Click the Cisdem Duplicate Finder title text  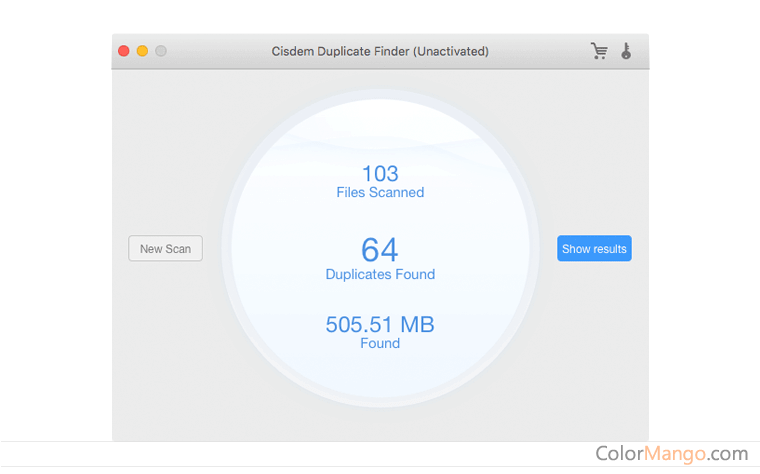pyautogui.click(x=338, y=51)
